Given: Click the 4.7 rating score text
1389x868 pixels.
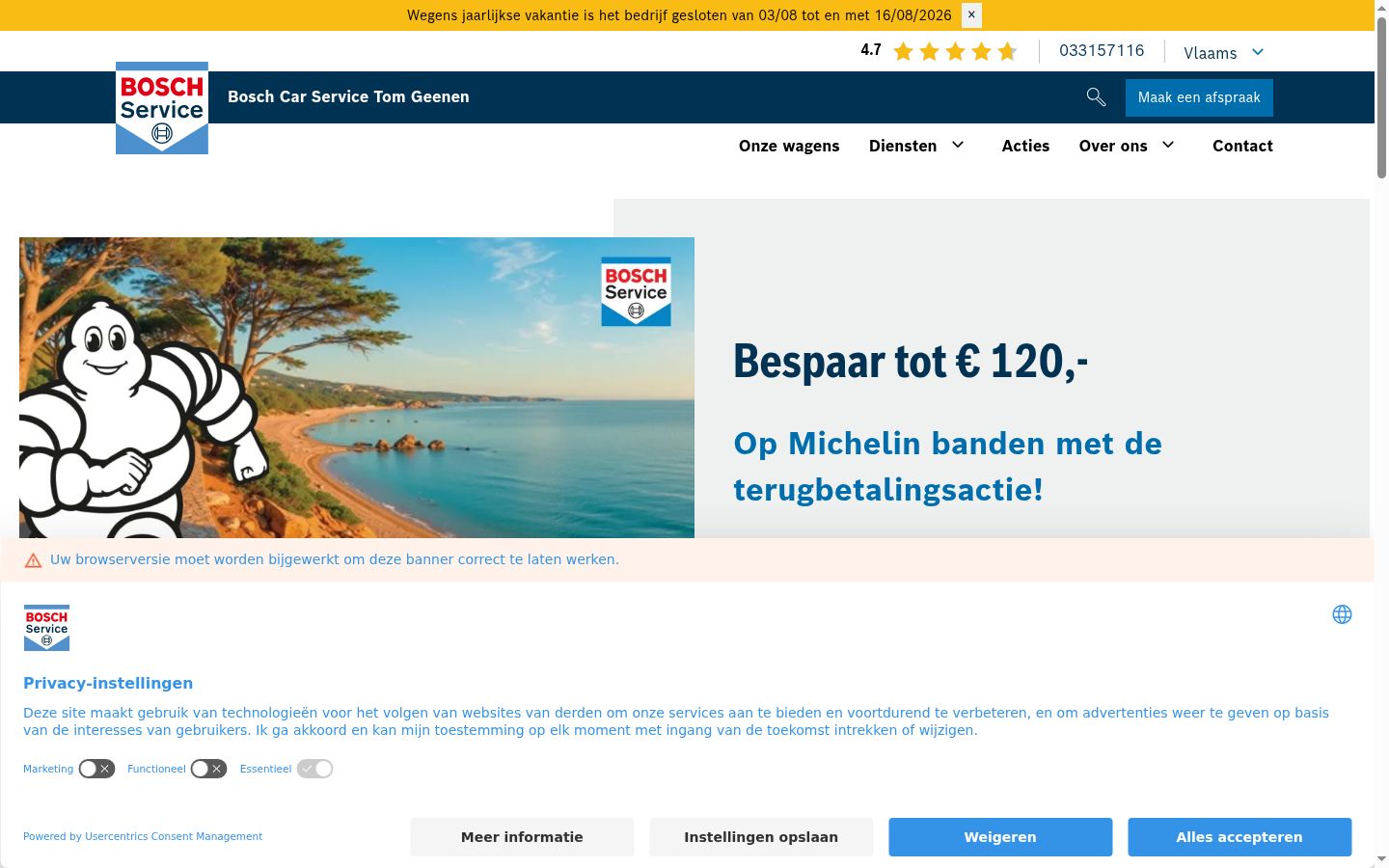Looking at the screenshot, I should point(871,50).
